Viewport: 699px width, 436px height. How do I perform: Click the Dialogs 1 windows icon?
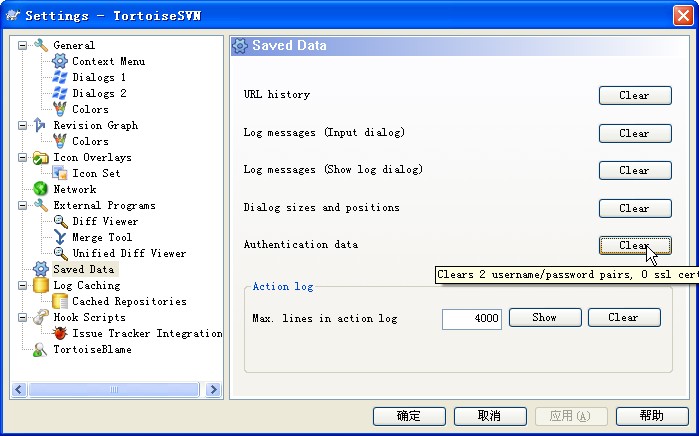[x=60, y=77]
